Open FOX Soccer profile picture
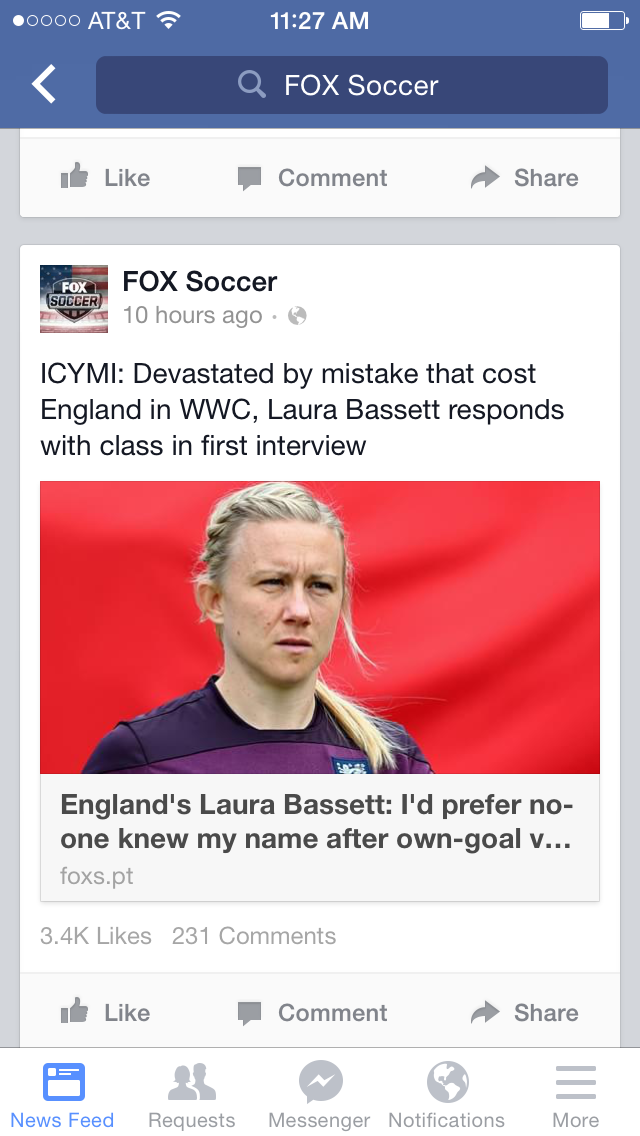The width and height of the screenshot is (640, 1136). click(x=74, y=298)
